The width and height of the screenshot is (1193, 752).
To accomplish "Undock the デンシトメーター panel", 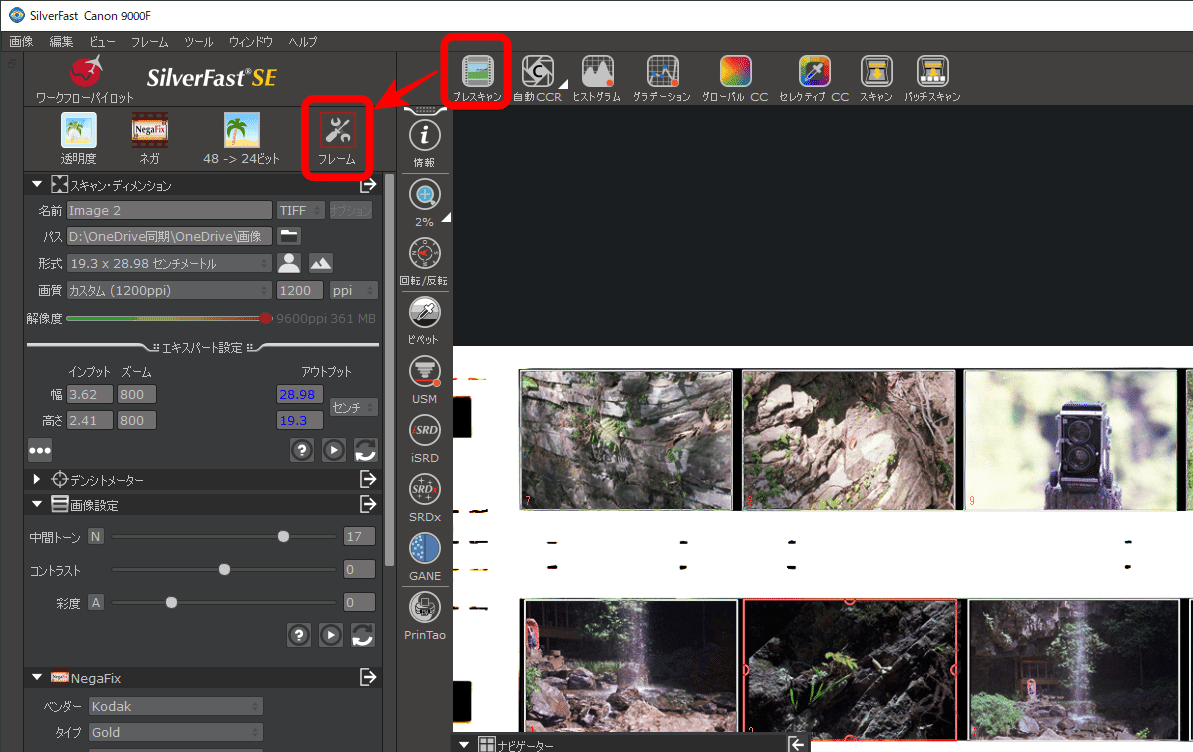I will click(x=368, y=479).
